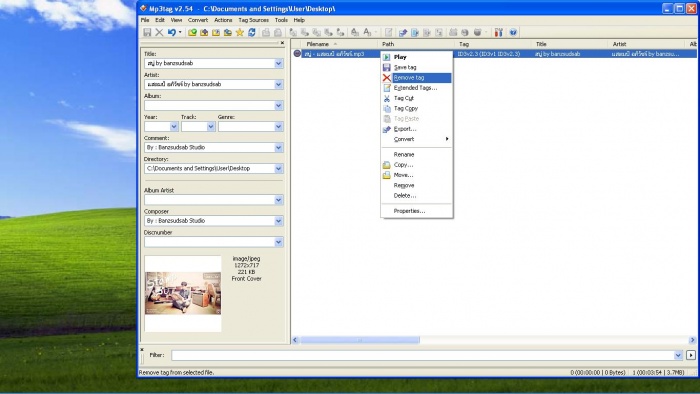Expand the Directory field dropdown
This screenshot has width=700, height=394.
point(279,169)
